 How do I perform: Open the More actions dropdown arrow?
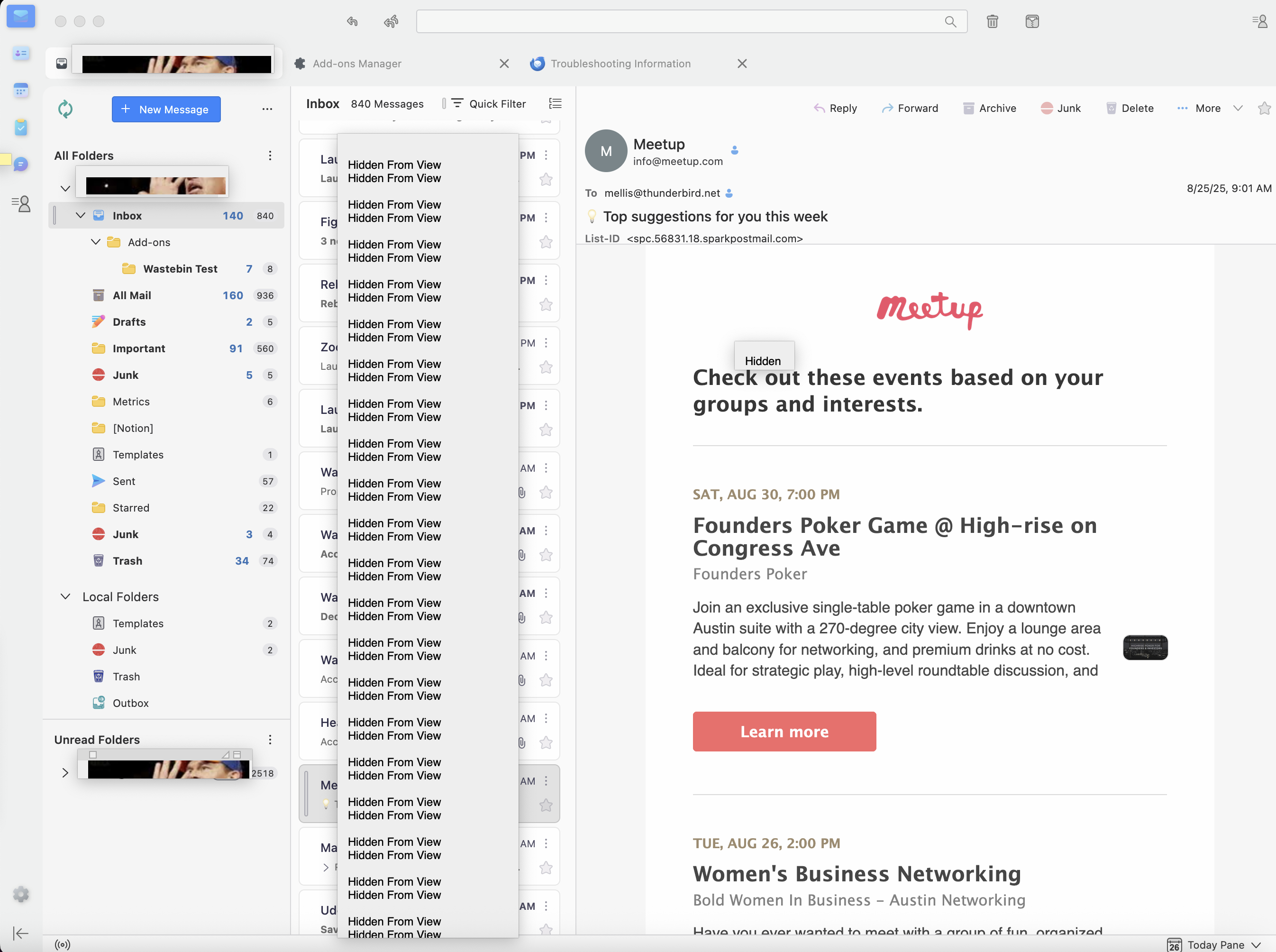(1238, 109)
